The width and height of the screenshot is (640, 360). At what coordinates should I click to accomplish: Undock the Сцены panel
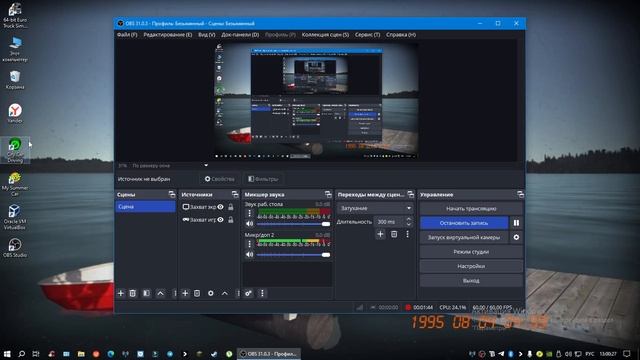coord(171,194)
